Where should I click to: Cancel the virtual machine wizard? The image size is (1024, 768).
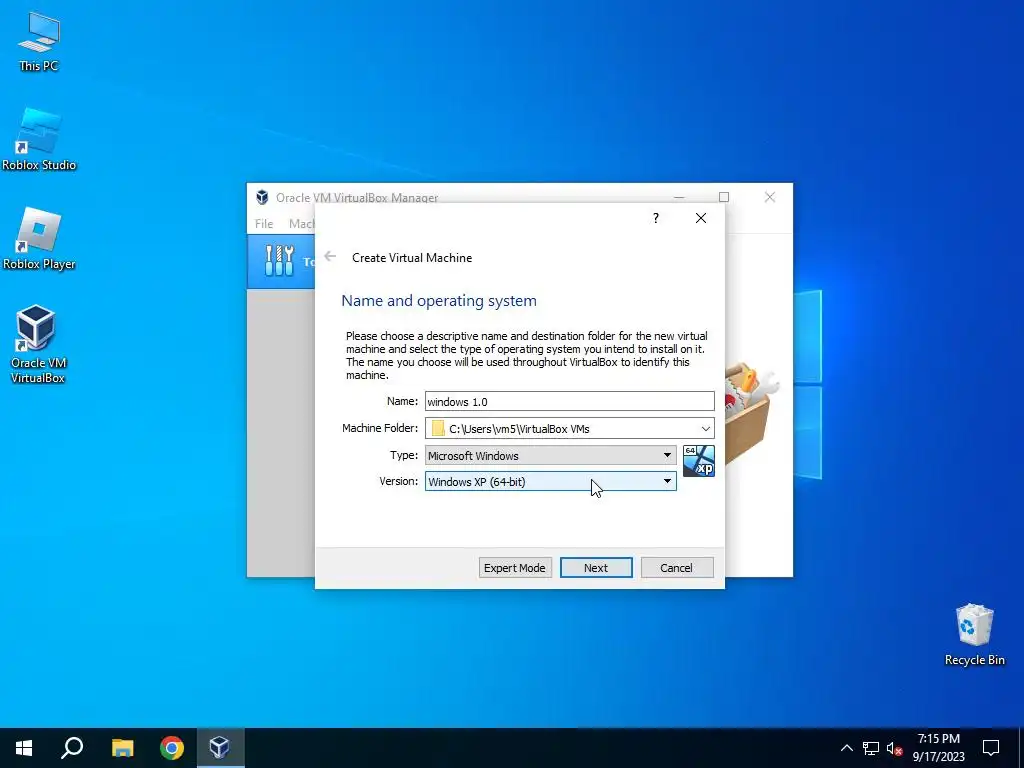click(x=677, y=568)
